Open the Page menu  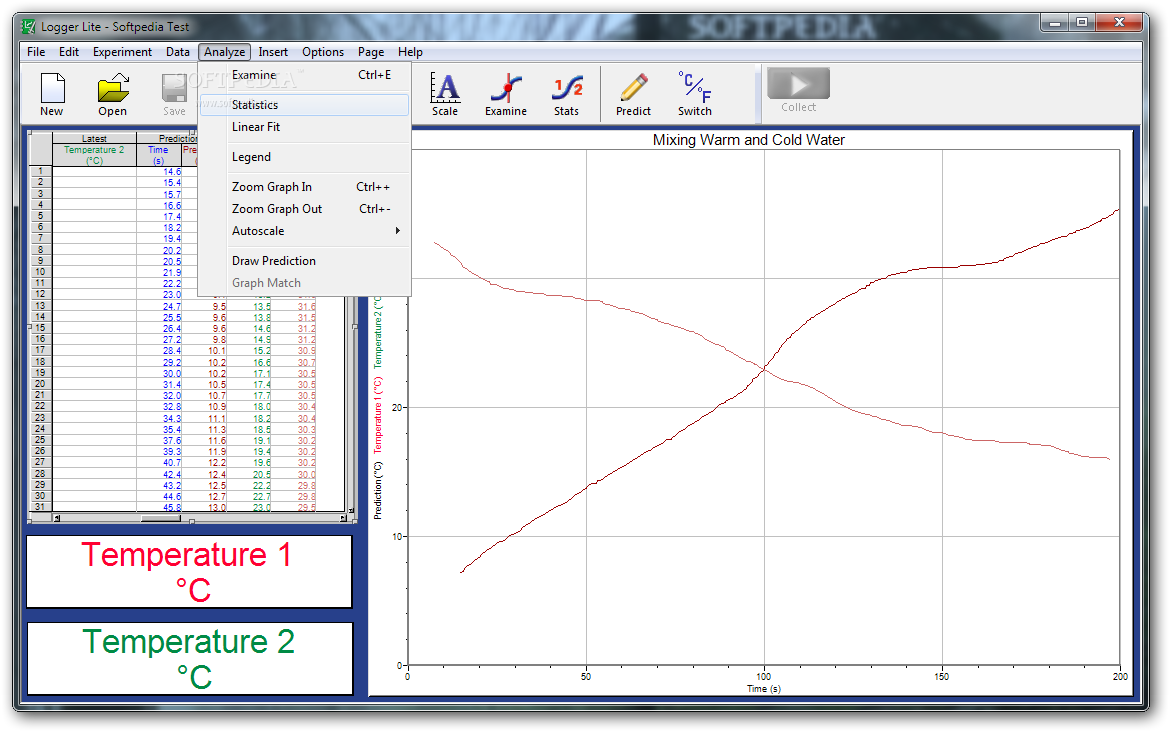371,51
